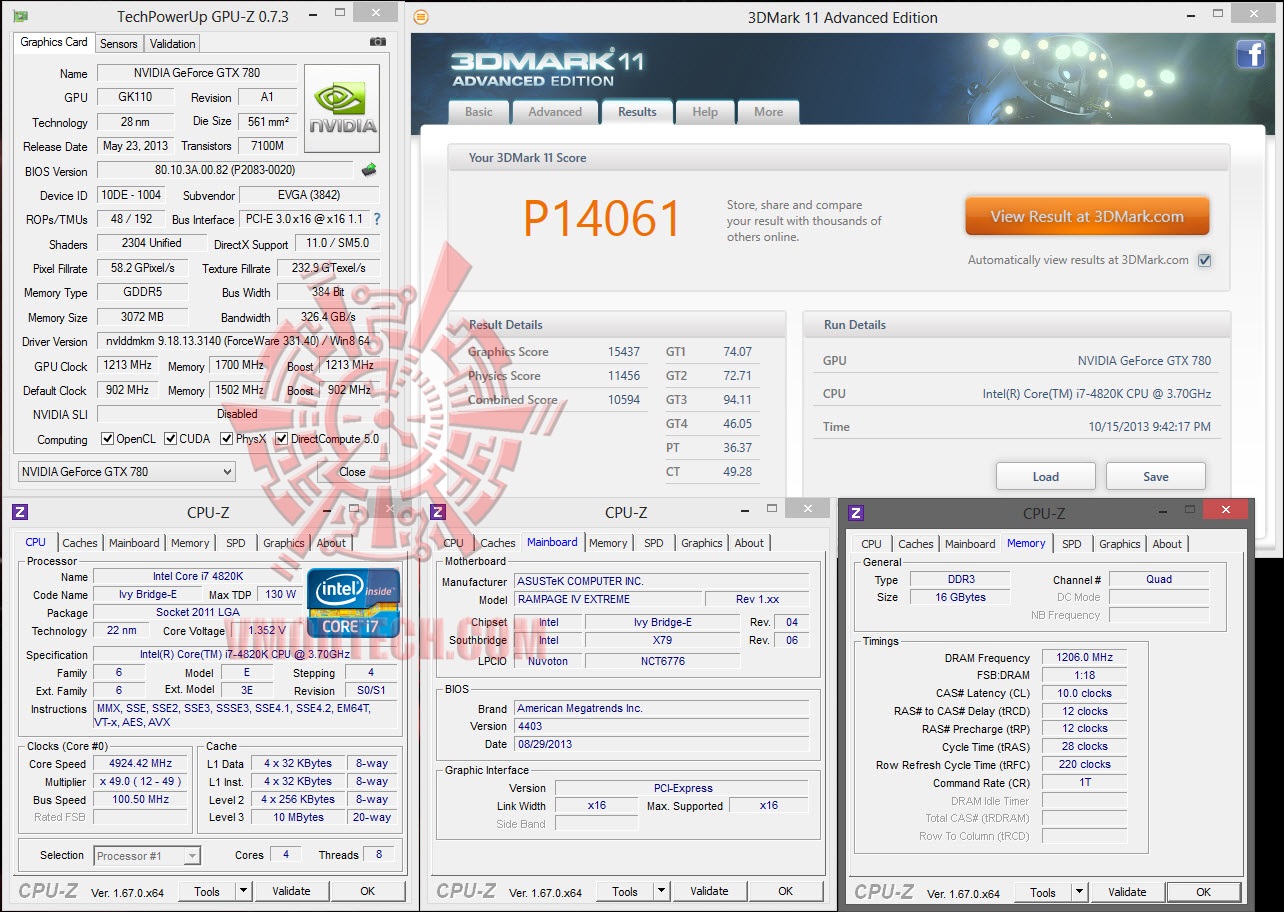Expand Tools dropdown arrow in CPU window
The height and width of the screenshot is (912, 1284).
[x=242, y=891]
